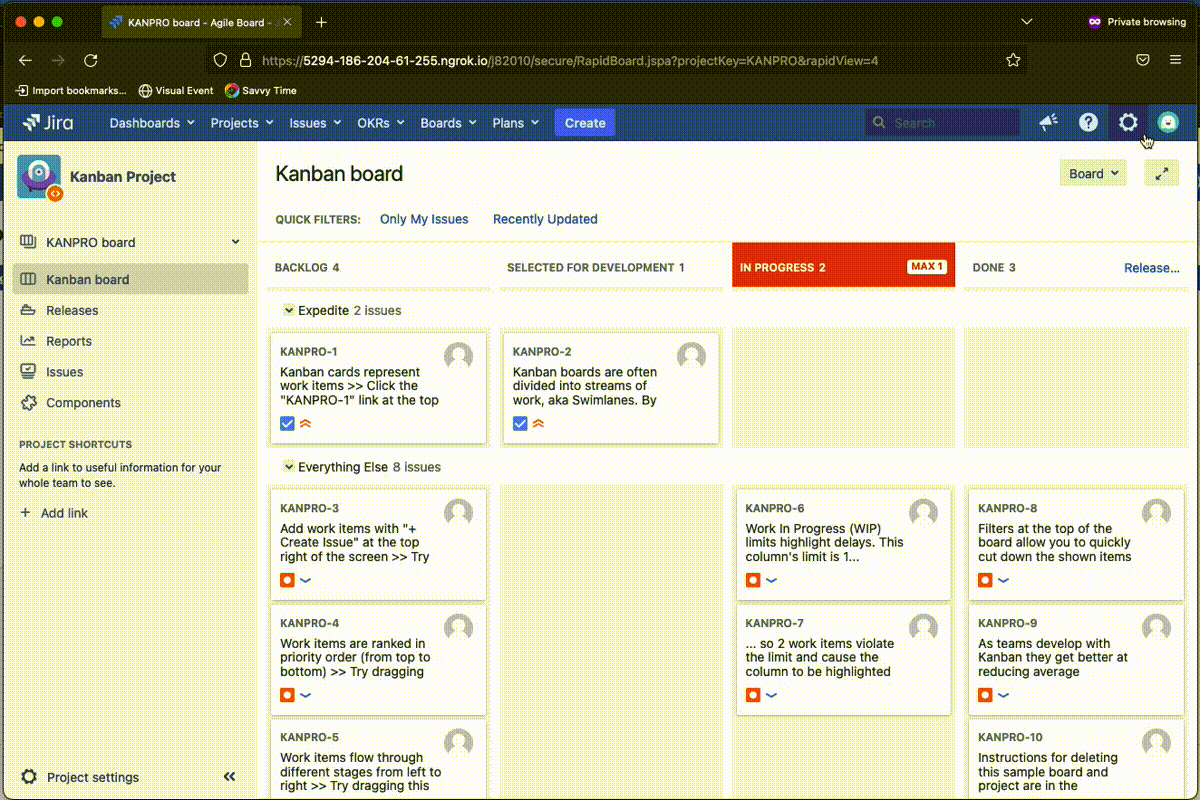Screen dimensions: 1200x800
Task: Toggle the Only My Issues quick filter
Action: click(424, 219)
